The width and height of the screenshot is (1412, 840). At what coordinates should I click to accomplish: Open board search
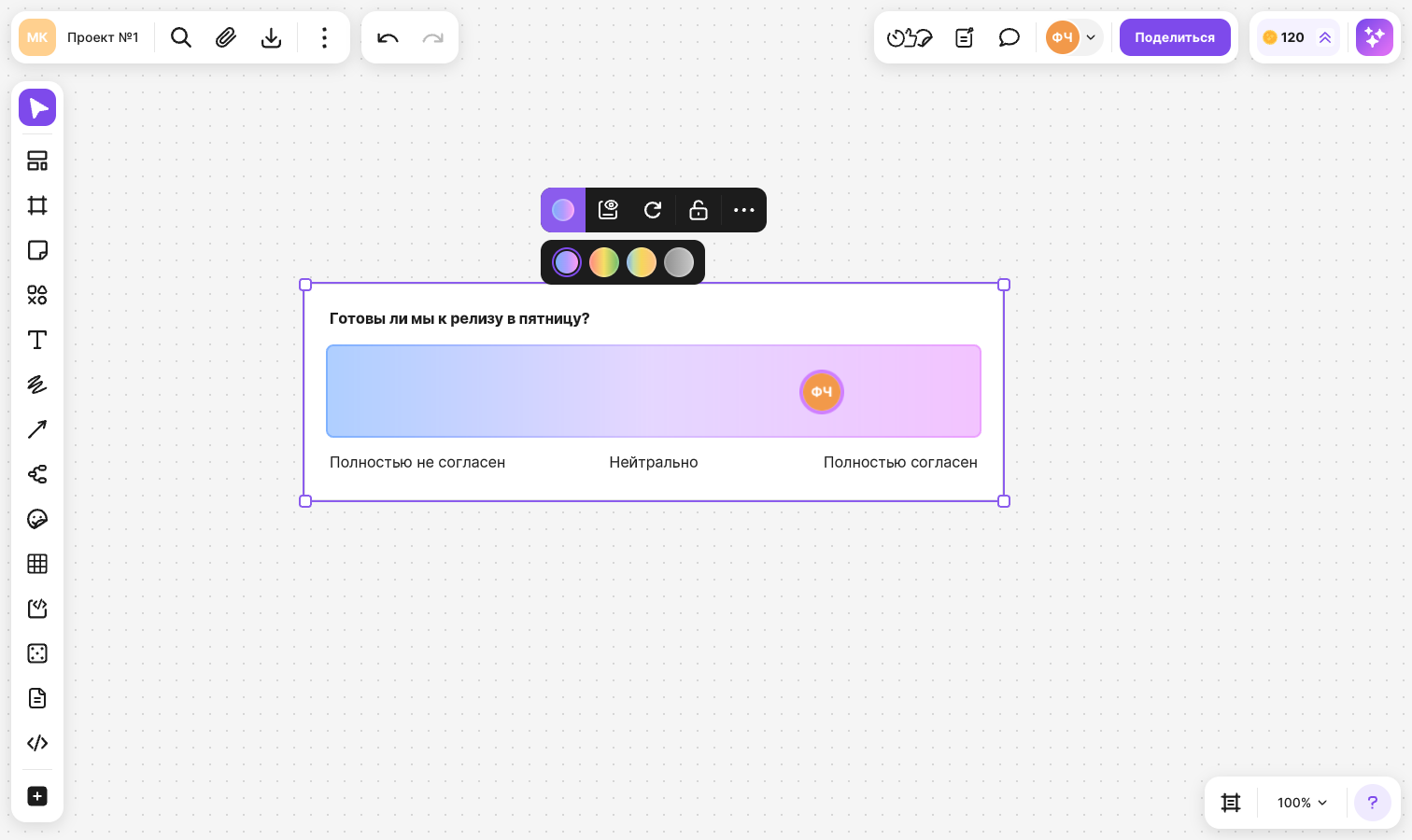click(x=181, y=37)
